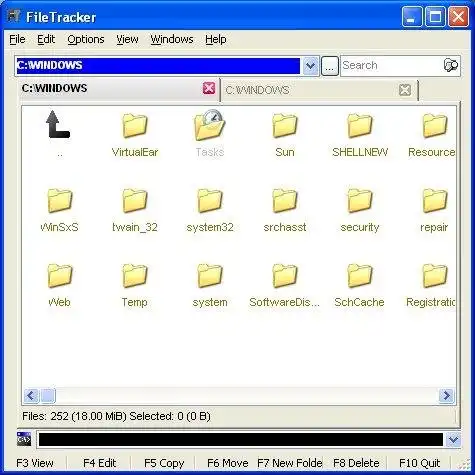475x475 pixels.
Task: Close the inactive C:\WINDOWS tab
Action: pos(405,90)
